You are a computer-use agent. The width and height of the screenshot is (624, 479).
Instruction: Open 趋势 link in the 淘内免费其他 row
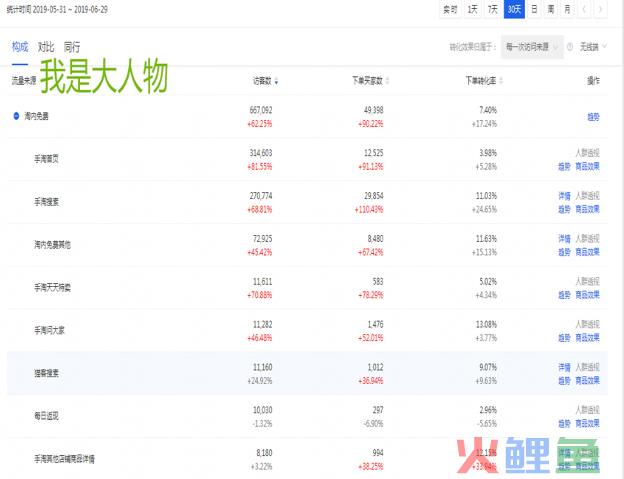(564, 252)
